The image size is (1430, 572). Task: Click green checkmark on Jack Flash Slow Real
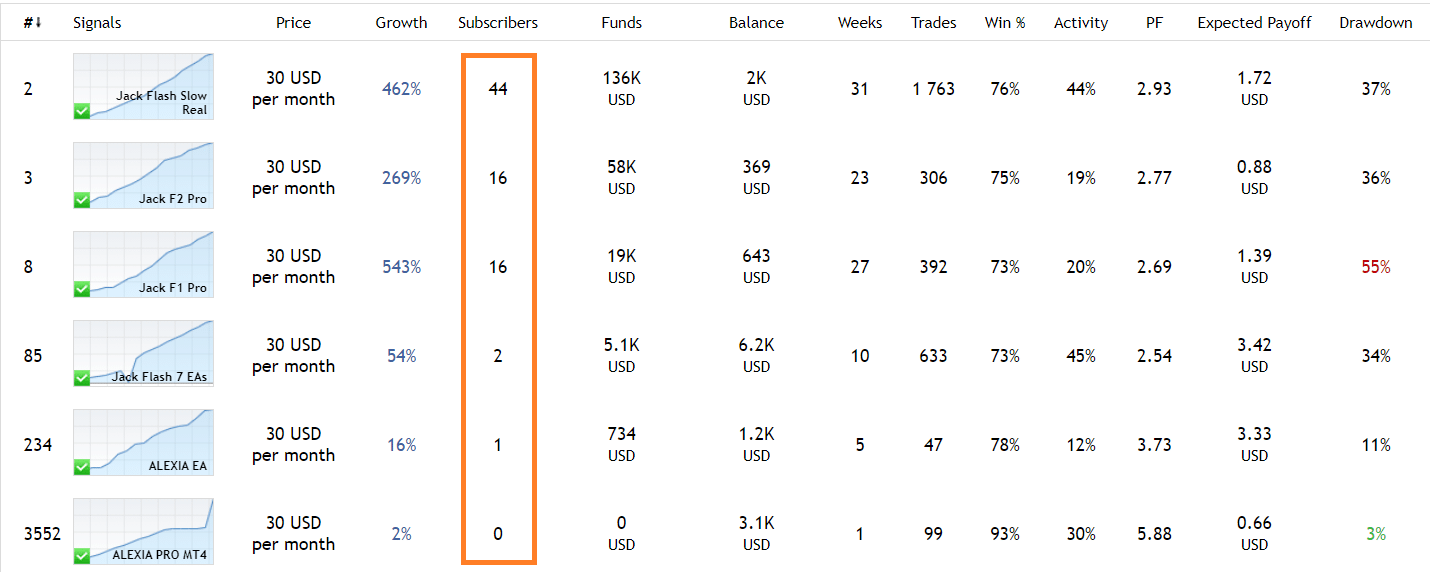pos(82,112)
